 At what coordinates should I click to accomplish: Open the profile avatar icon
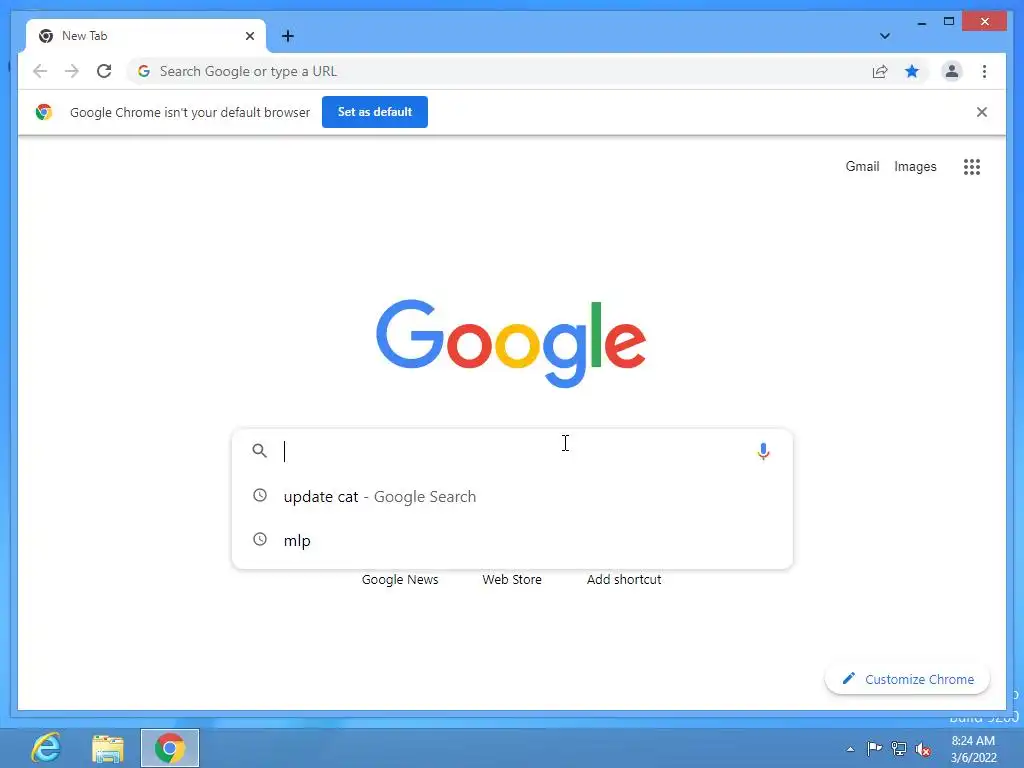952,71
